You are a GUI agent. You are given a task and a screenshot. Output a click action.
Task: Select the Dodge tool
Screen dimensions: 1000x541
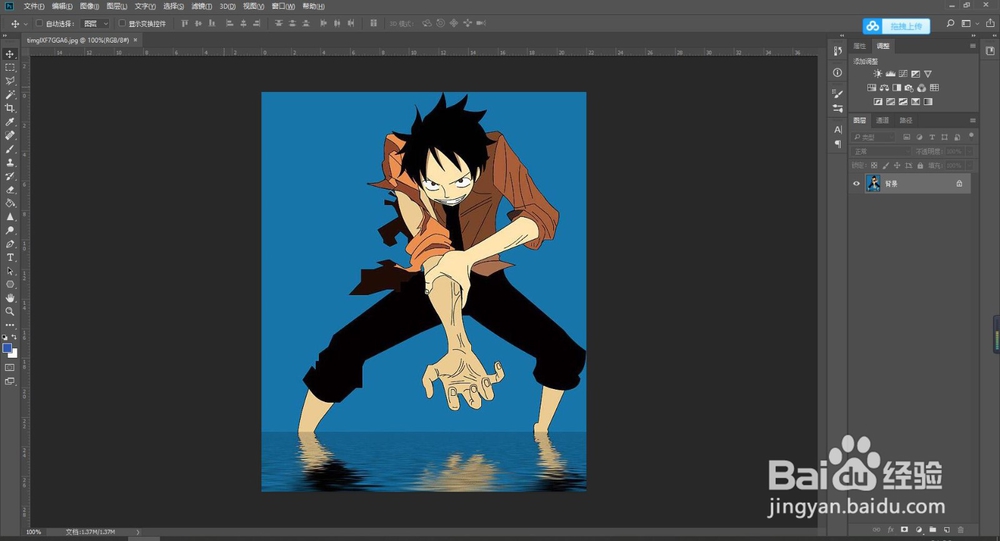pos(10,230)
